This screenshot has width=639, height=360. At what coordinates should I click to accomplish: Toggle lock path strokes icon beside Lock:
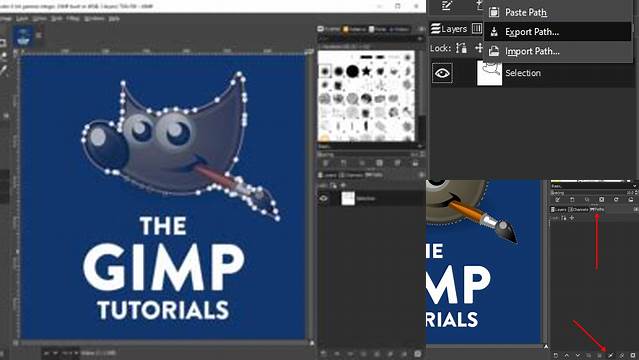pyautogui.click(x=461, y=48)
